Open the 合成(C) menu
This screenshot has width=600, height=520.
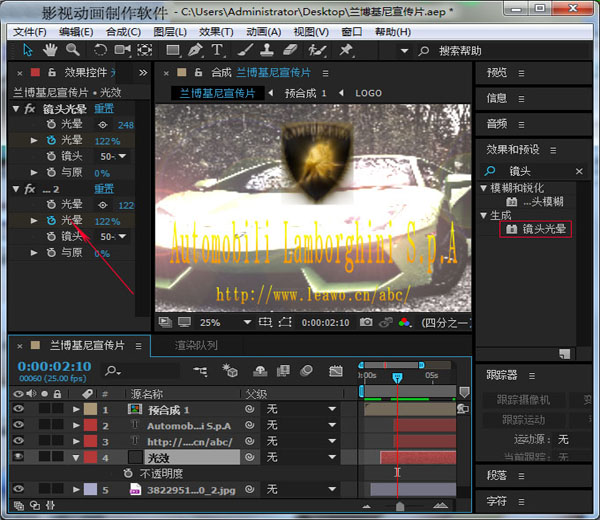[x=123, y=32]
